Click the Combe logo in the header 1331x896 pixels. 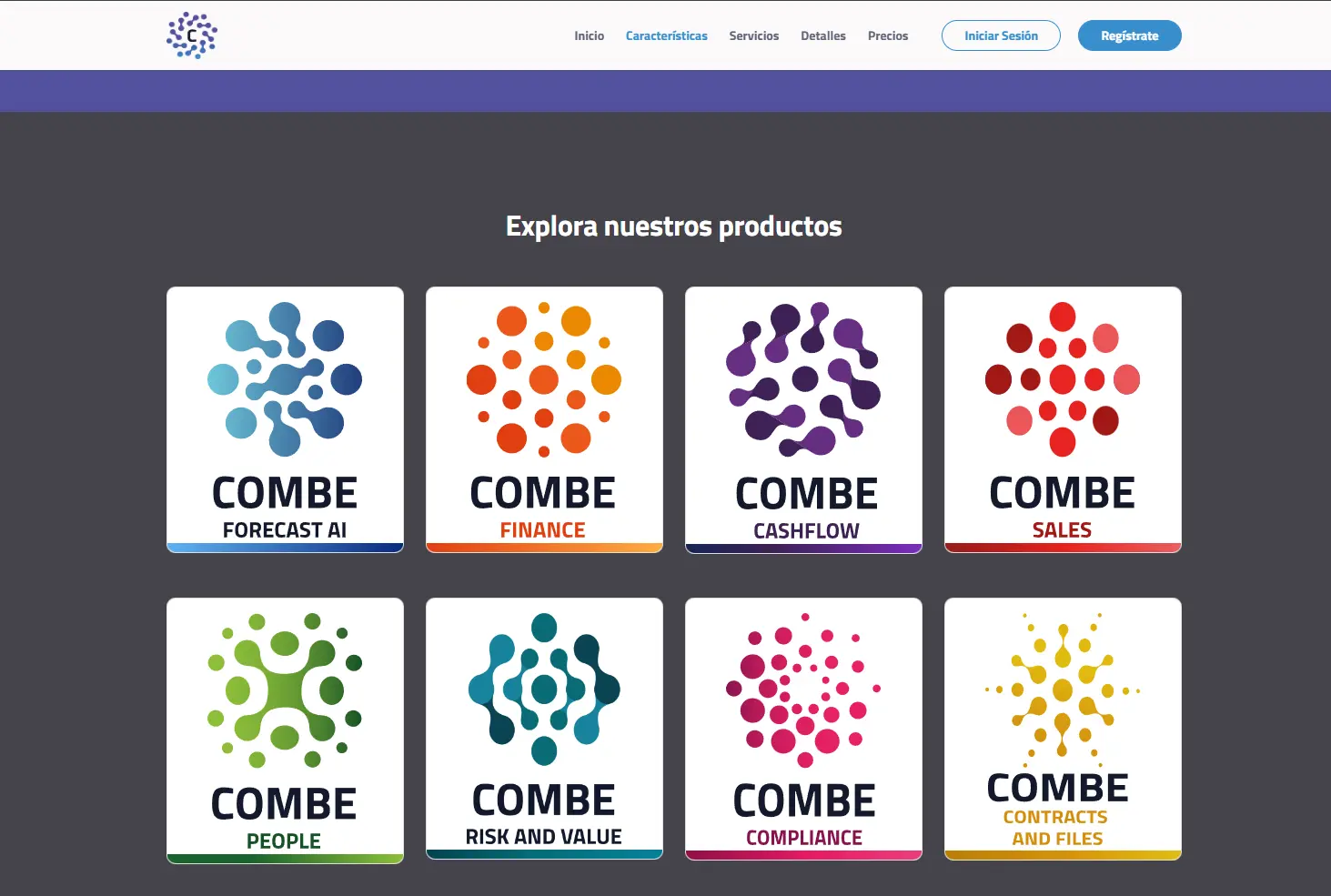pos(192,35)
